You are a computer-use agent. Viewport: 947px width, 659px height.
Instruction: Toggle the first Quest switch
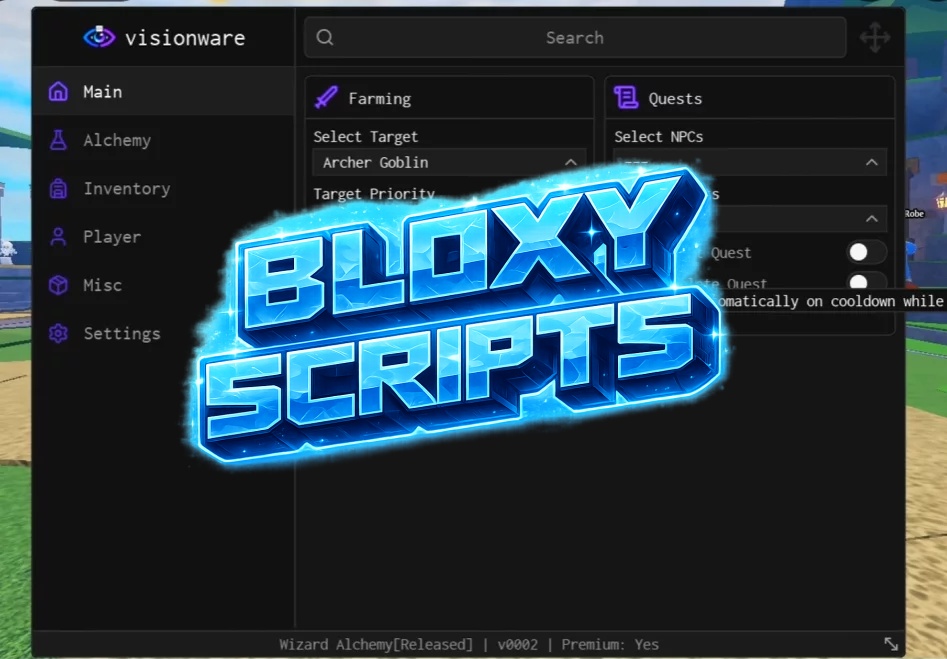pyautogui.click(x=866, y=252)
